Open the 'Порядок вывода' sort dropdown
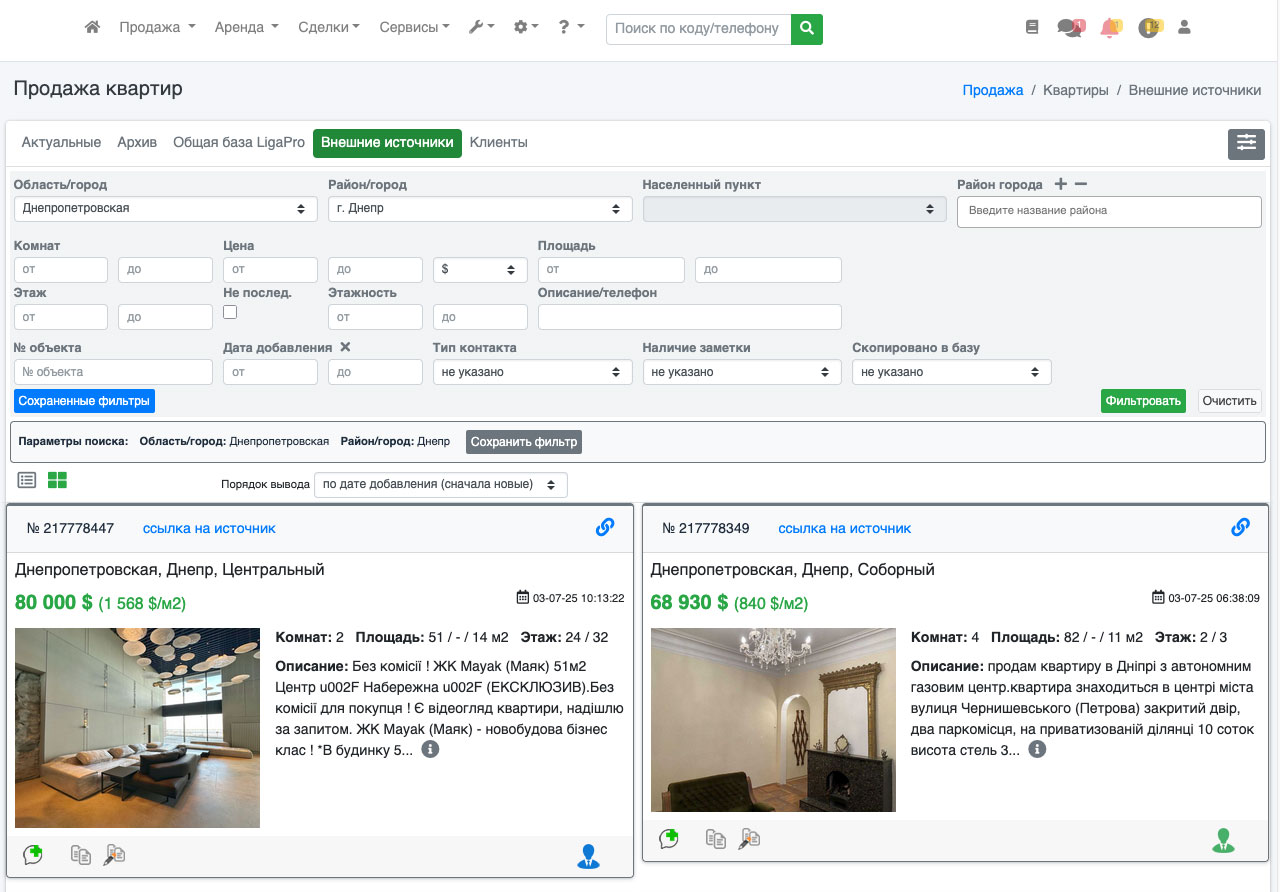 440,484
